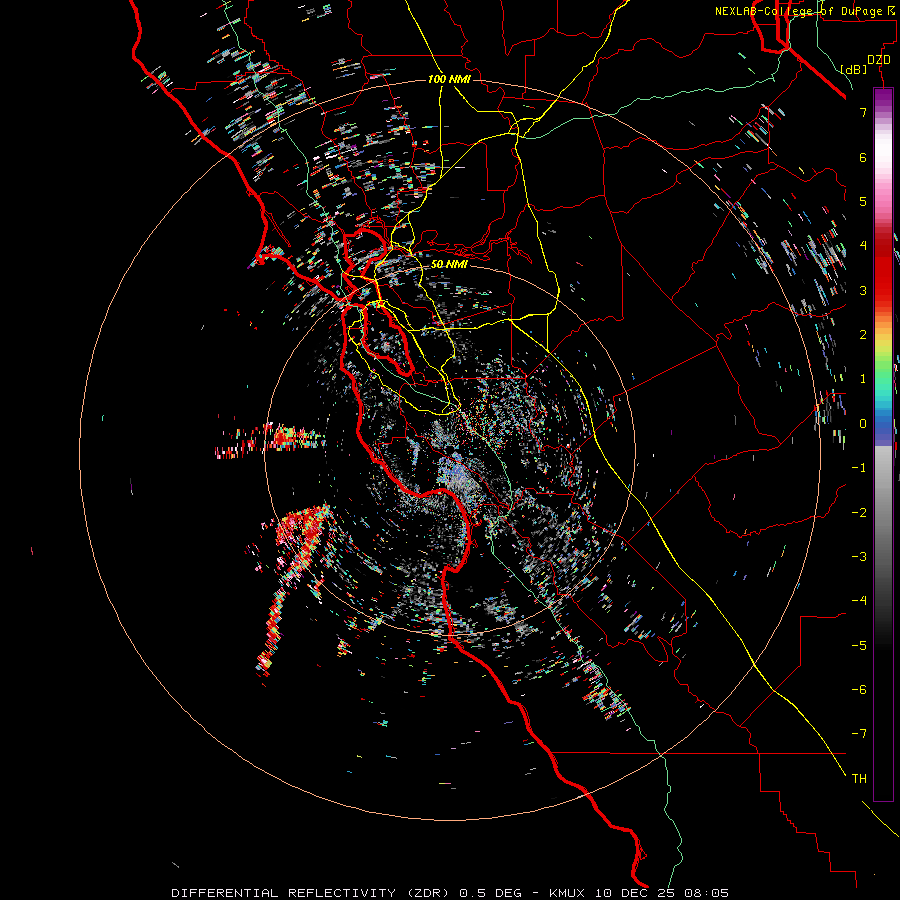Click the "TH" threshold label on the scale

859,779
